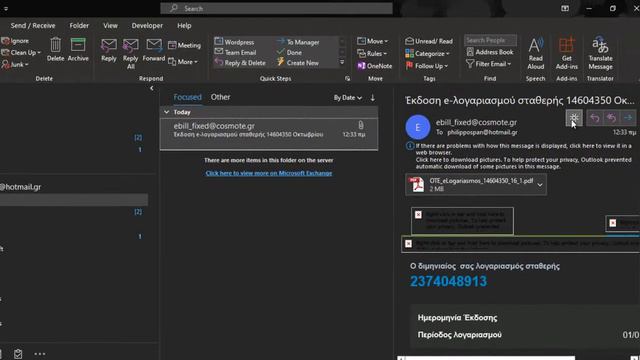Click the top Search box
This screenshot has height=360, width=640.
tap(276, 8)
